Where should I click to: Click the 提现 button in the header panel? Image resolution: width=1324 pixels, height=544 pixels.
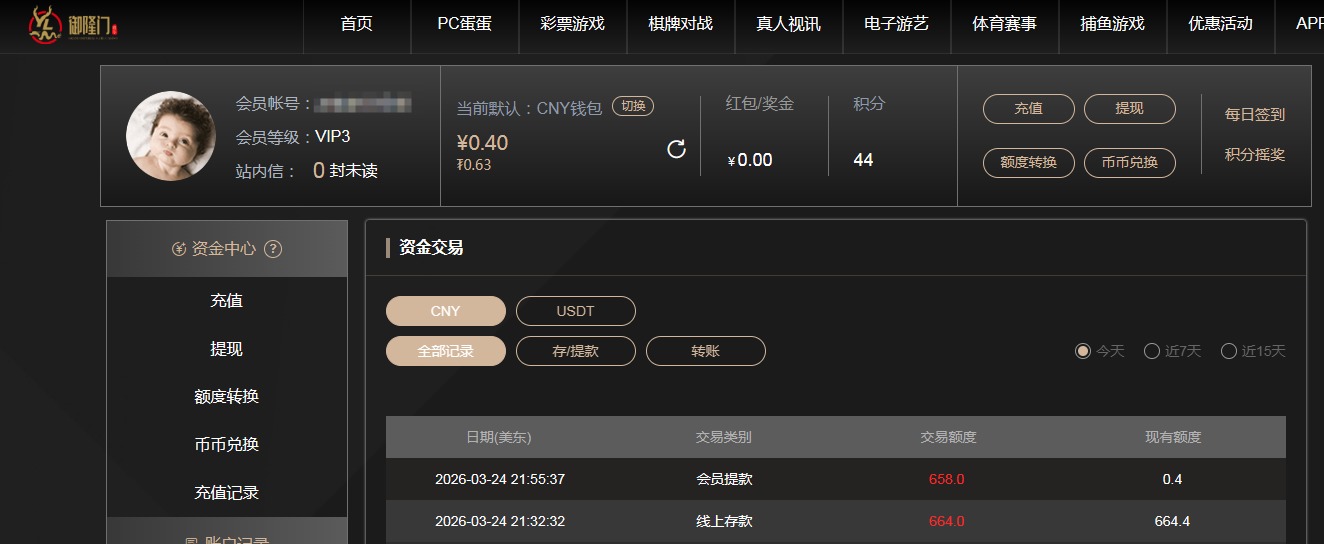pos(1130,109)
